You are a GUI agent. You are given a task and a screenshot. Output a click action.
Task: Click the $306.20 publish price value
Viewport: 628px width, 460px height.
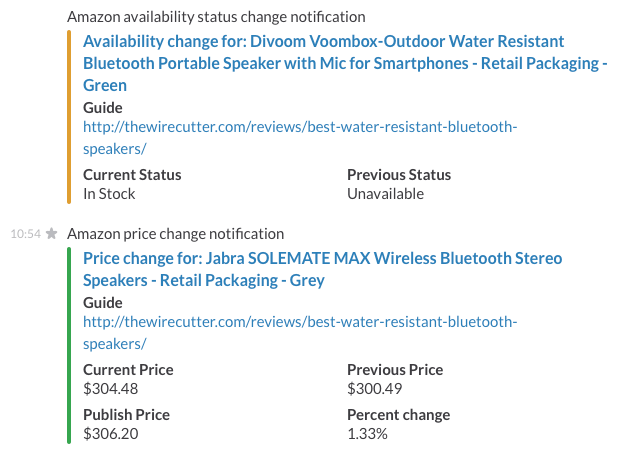point(111,434)
